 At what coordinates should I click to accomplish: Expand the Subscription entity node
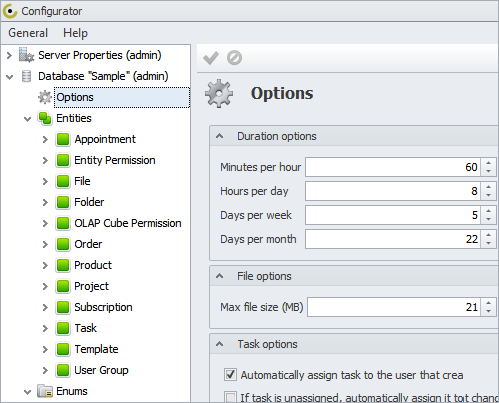[45, 307]
